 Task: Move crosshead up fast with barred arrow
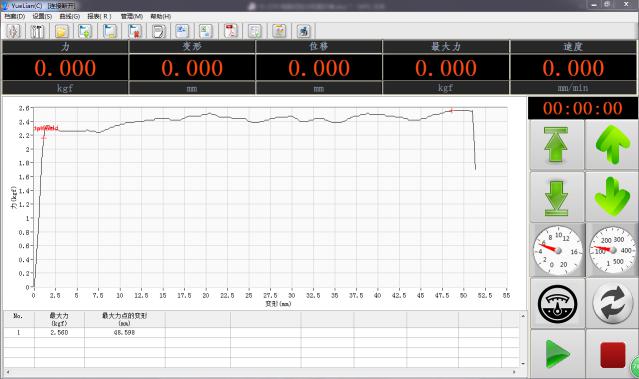point(556,145)
